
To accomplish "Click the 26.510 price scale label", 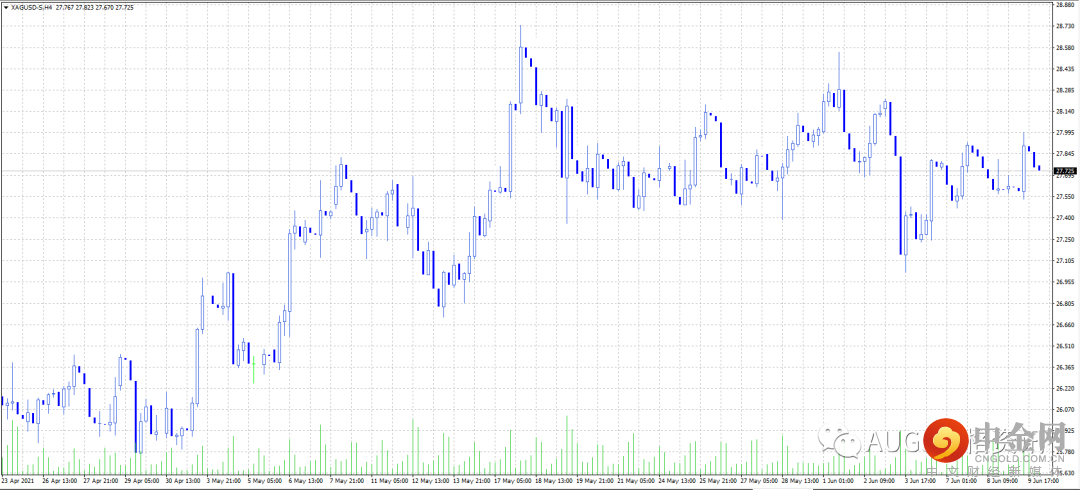I will pos(1064,347).
